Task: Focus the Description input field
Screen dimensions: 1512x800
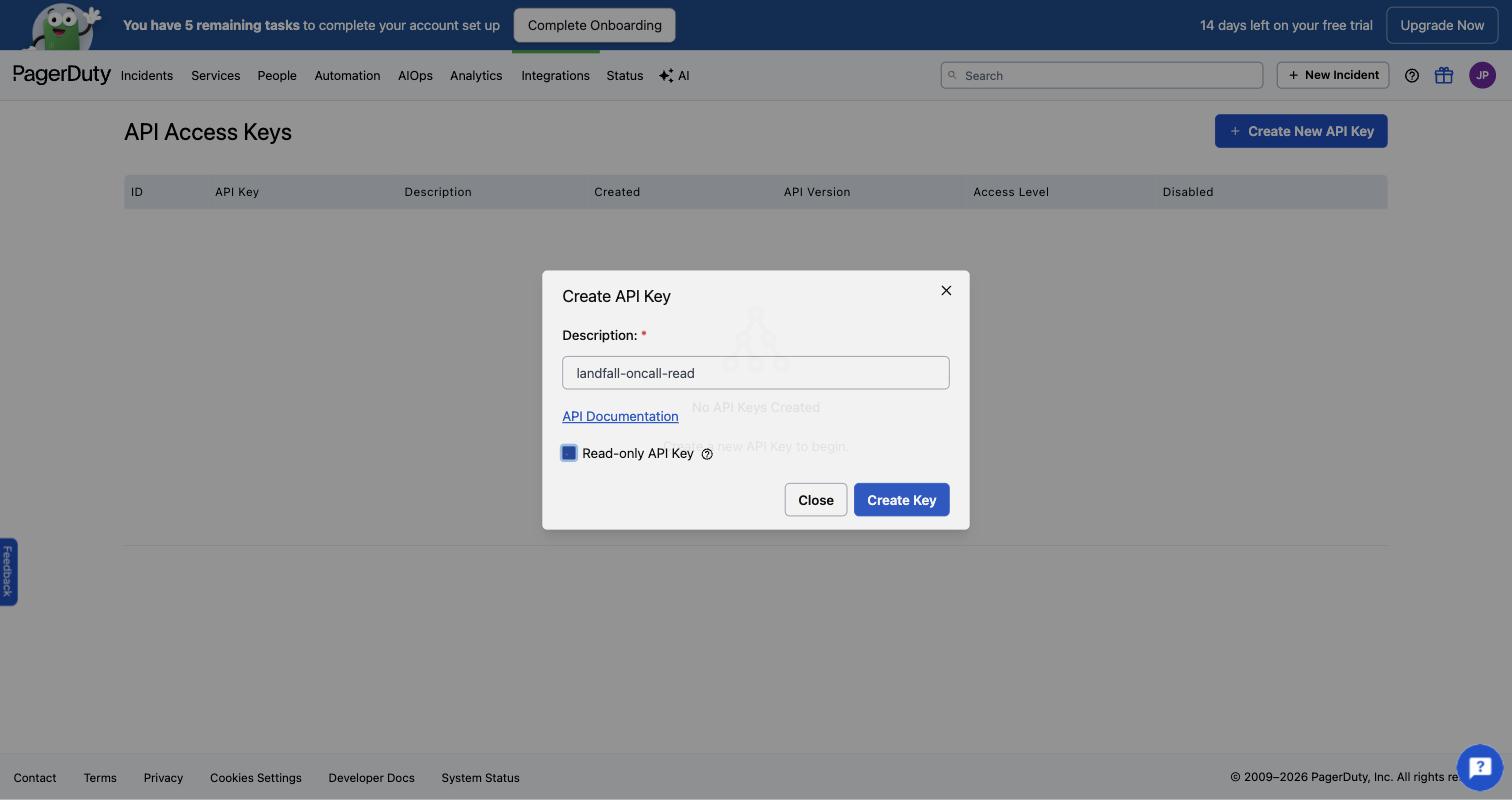Action: [755, 373]
